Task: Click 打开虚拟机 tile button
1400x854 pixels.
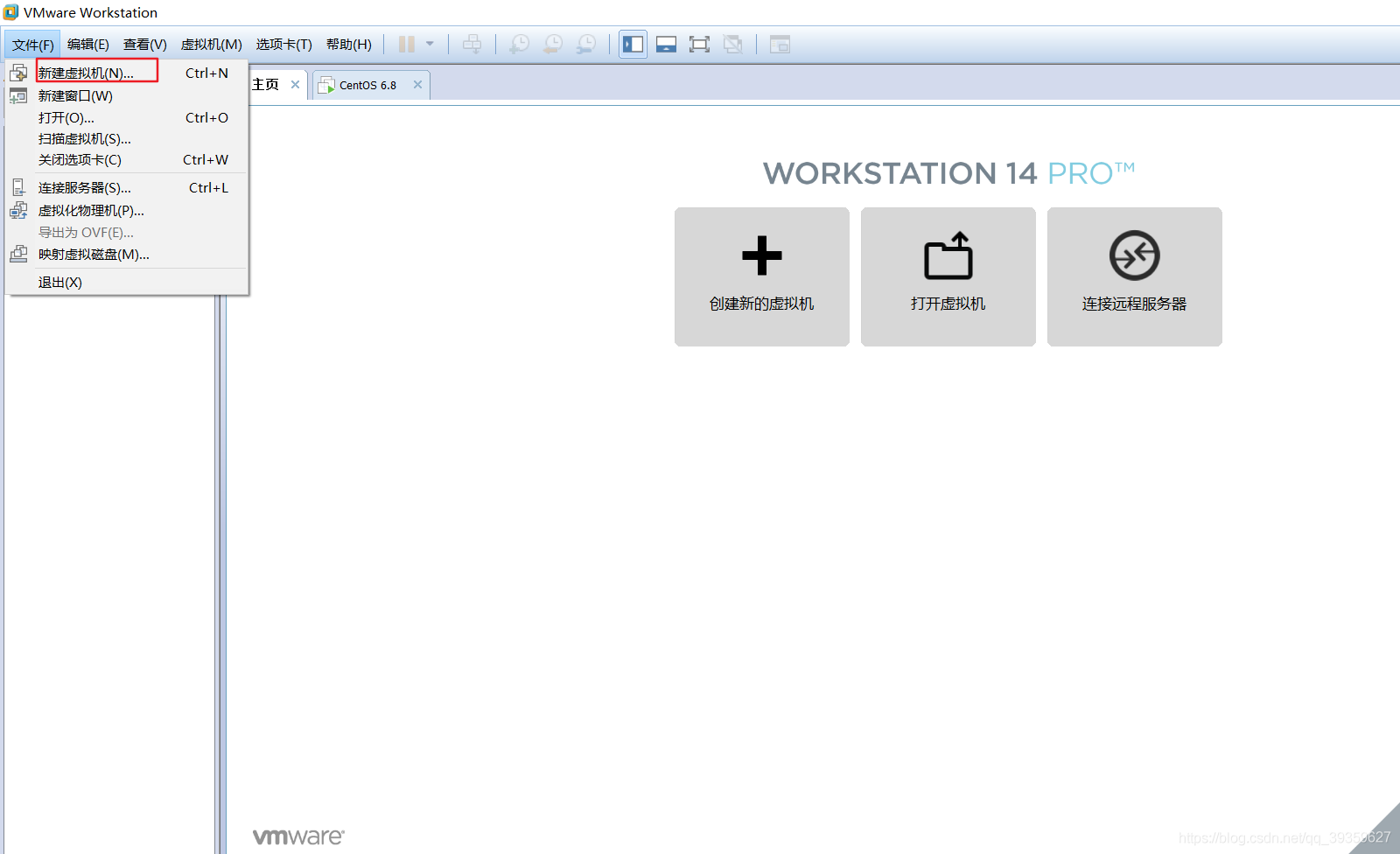Action: click(x=948, y=276)
